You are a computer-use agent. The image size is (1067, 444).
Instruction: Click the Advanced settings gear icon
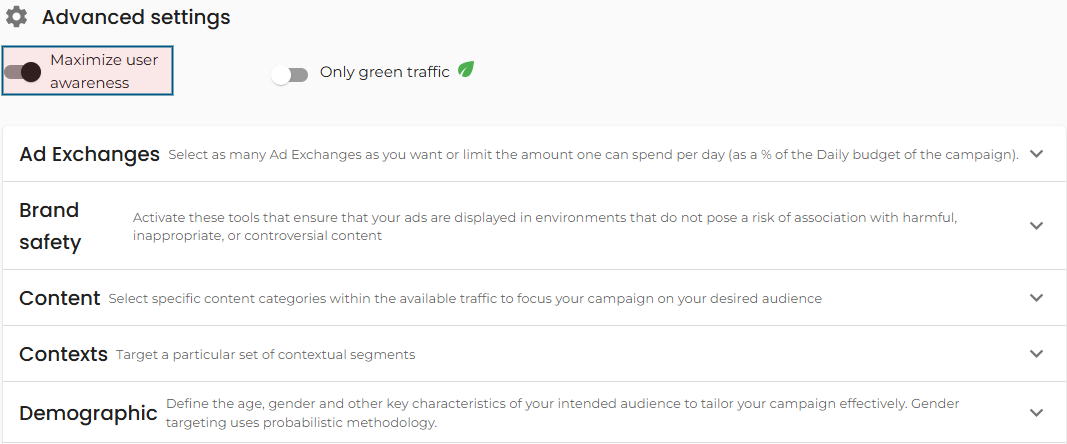click(16, 17)
